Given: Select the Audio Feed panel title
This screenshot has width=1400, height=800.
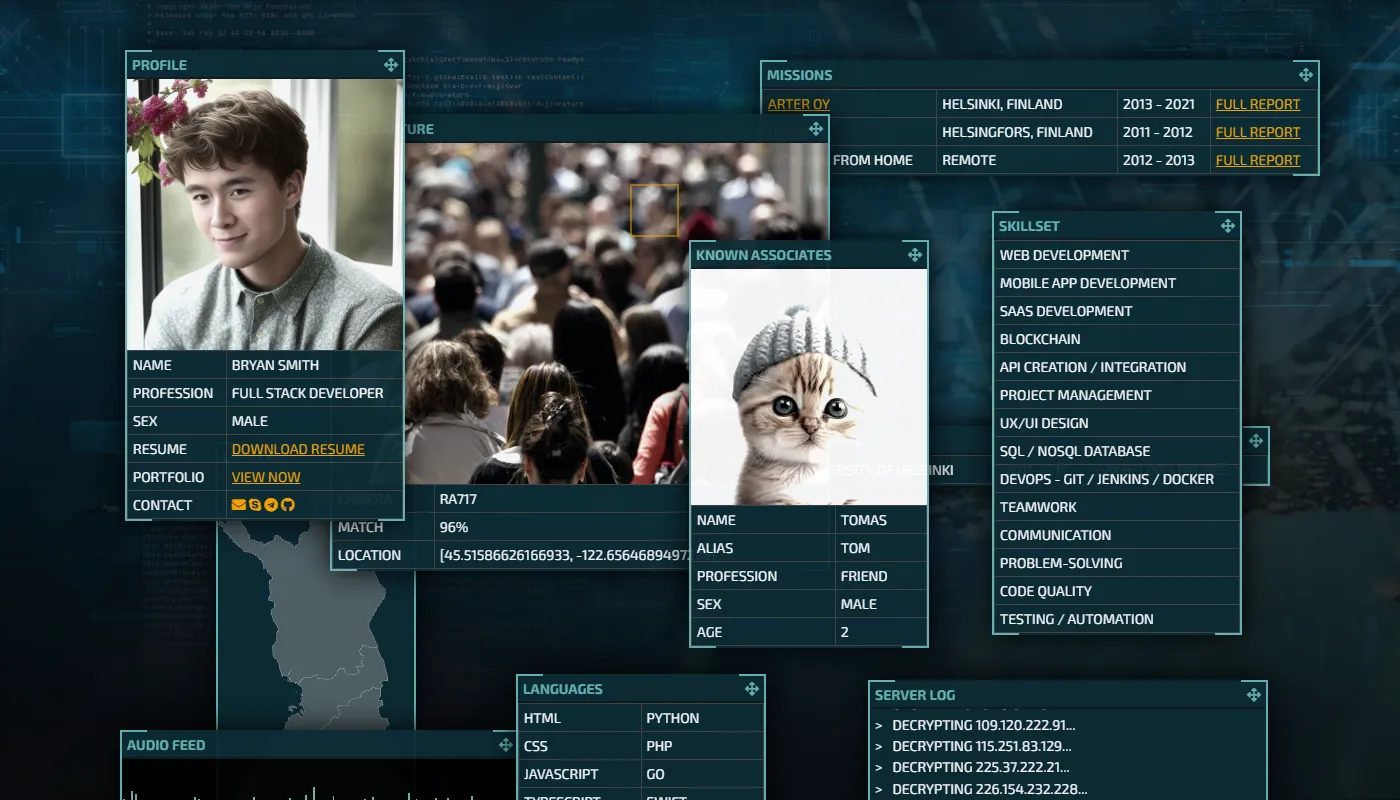Looking at the screenshot, I should [x=166, y=745].
